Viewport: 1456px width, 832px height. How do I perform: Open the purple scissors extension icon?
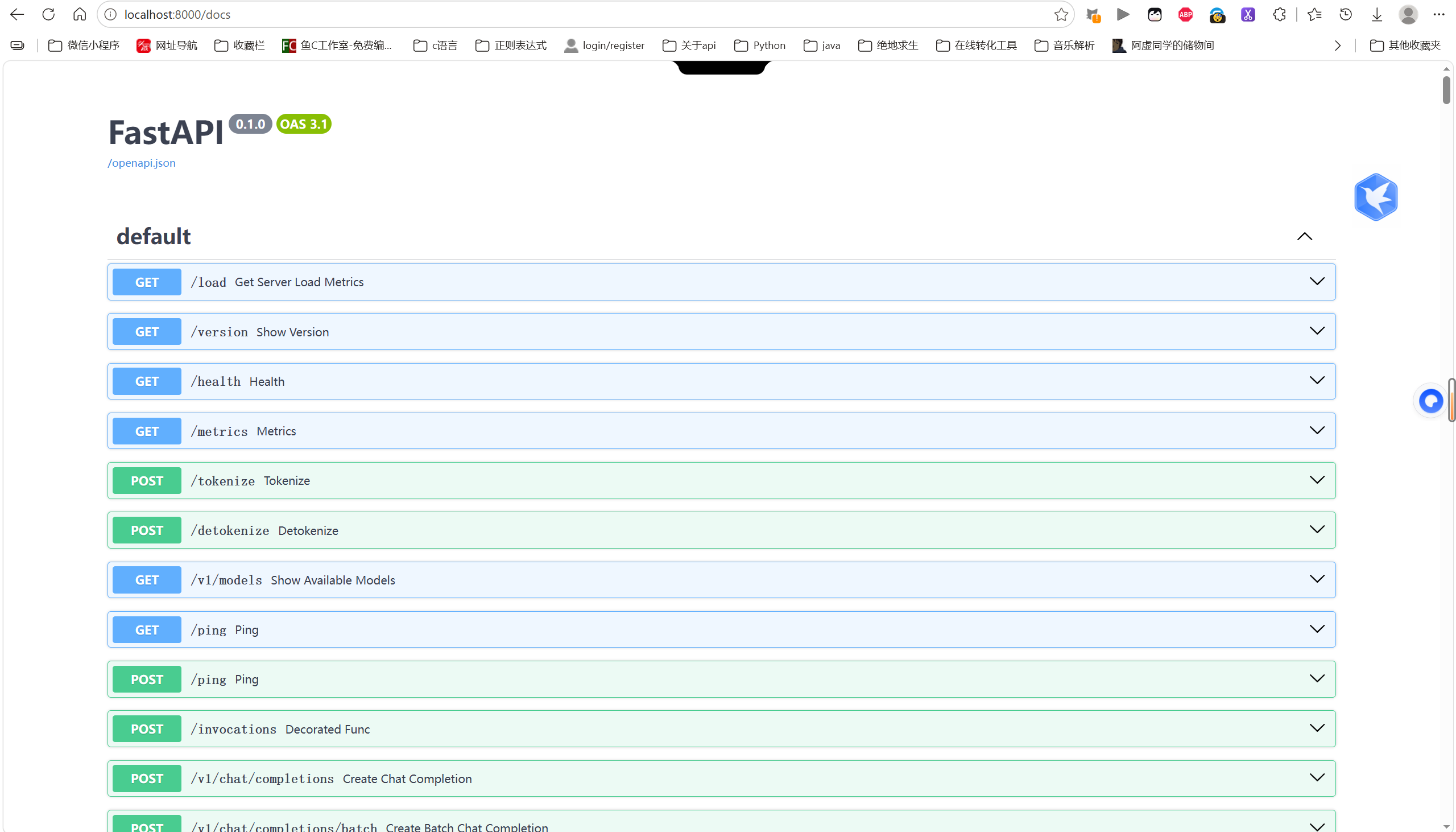click(1248, 14)
